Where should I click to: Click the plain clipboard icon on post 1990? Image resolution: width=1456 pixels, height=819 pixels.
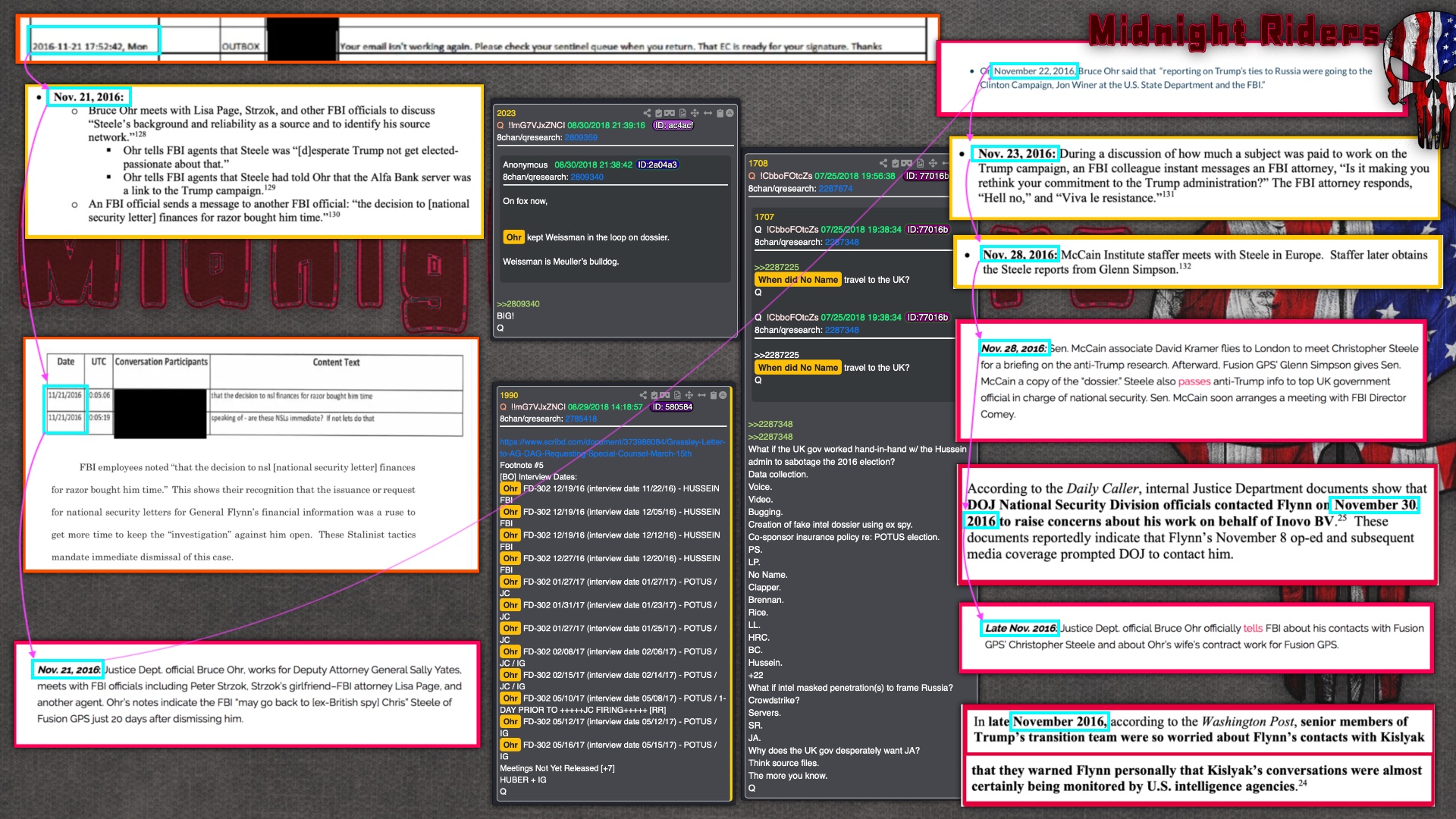714,395
